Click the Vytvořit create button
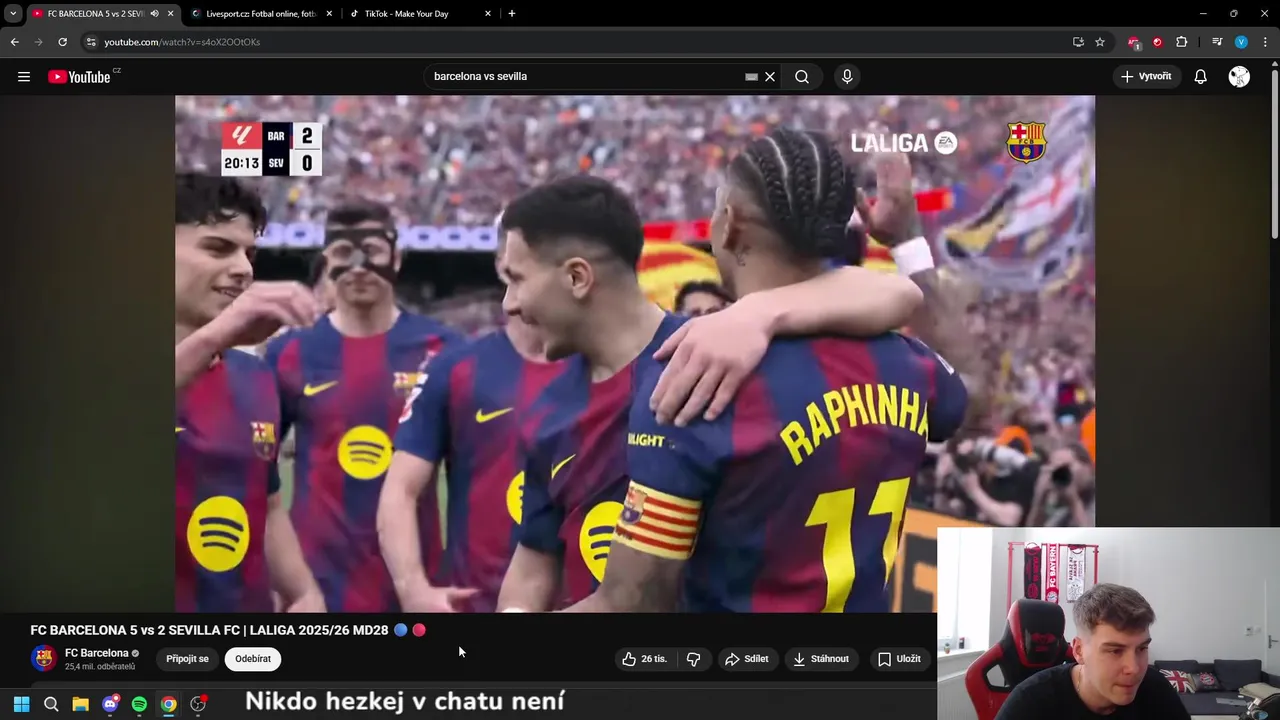Viewport: 1280px width, 720px height. [x=1146, y=77]
